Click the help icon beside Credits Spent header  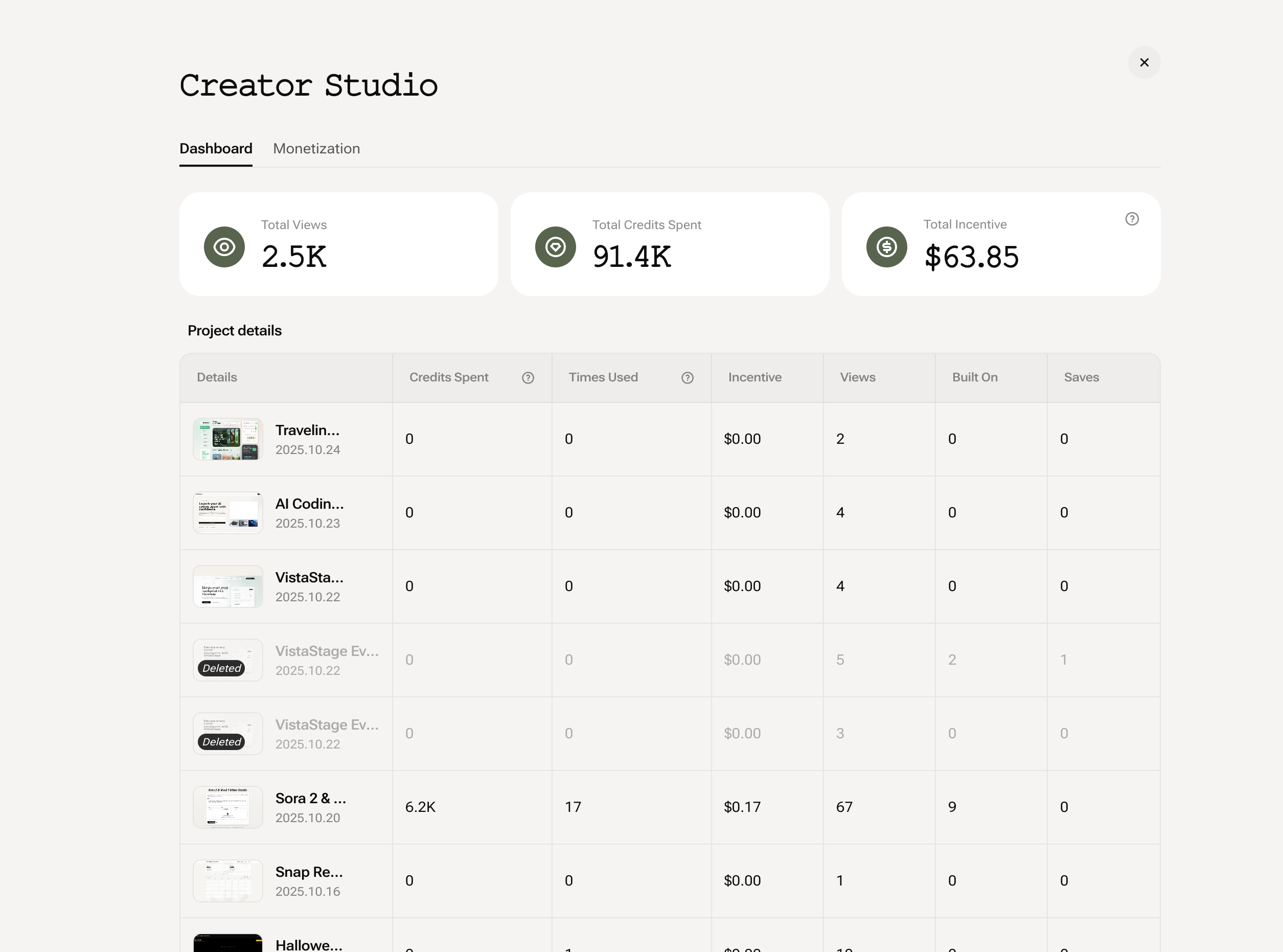528,378
